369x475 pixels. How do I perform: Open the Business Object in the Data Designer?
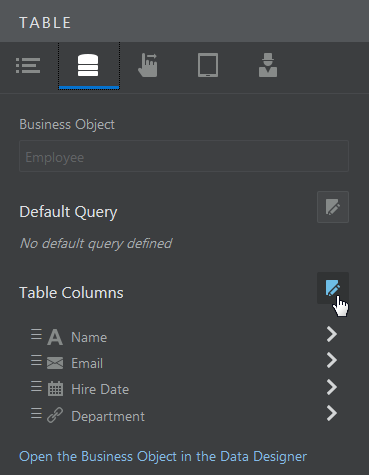click(x=163, y=457)
